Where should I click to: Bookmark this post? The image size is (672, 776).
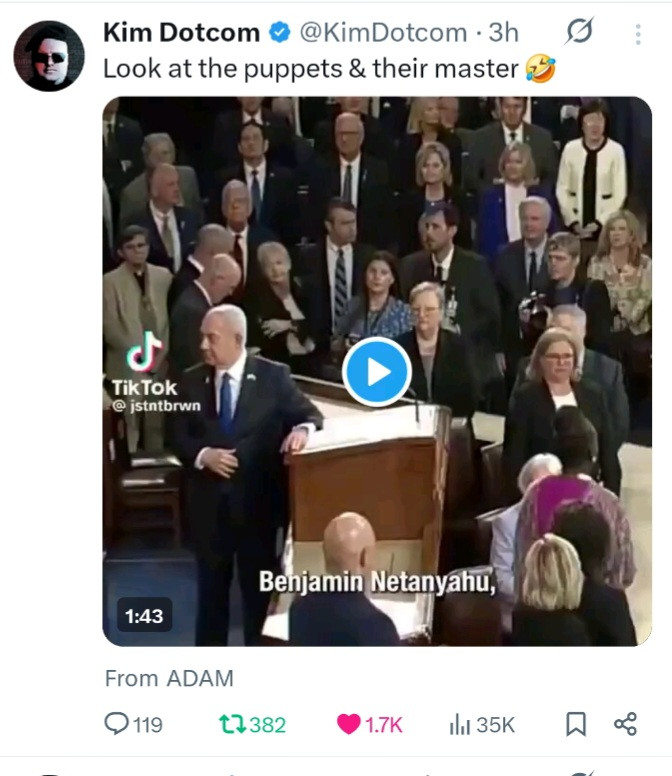(x=576, y=724)
